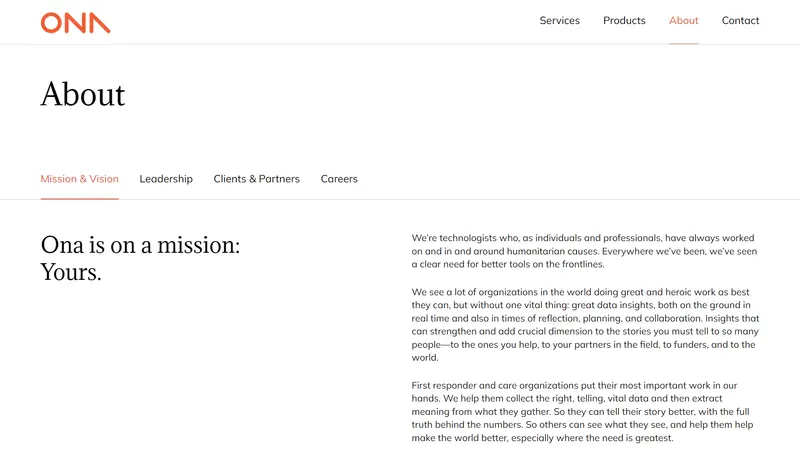This screenshot has height=473, width=800.
Task: Click the word "Yours." in the headline
Action: (x=71, y=271)
